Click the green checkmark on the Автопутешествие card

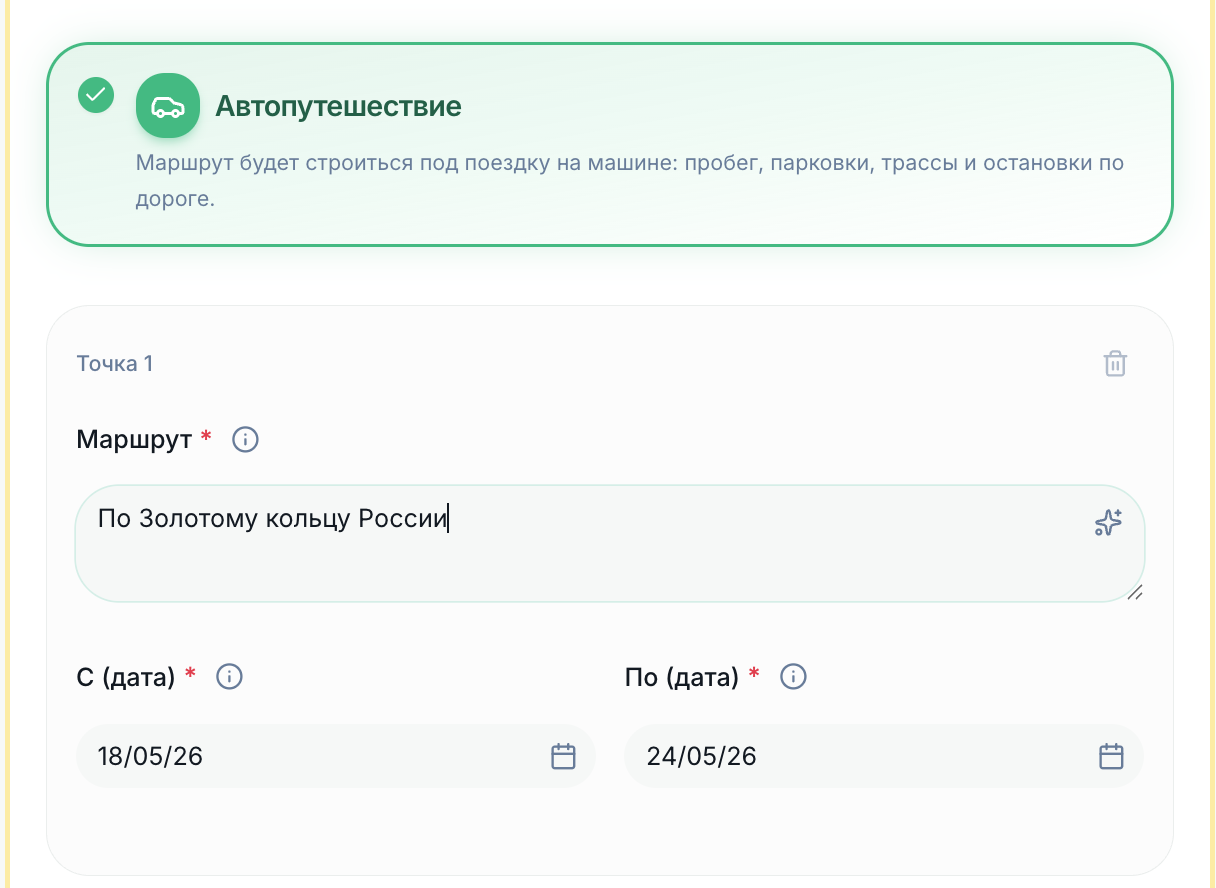point(96,95)
